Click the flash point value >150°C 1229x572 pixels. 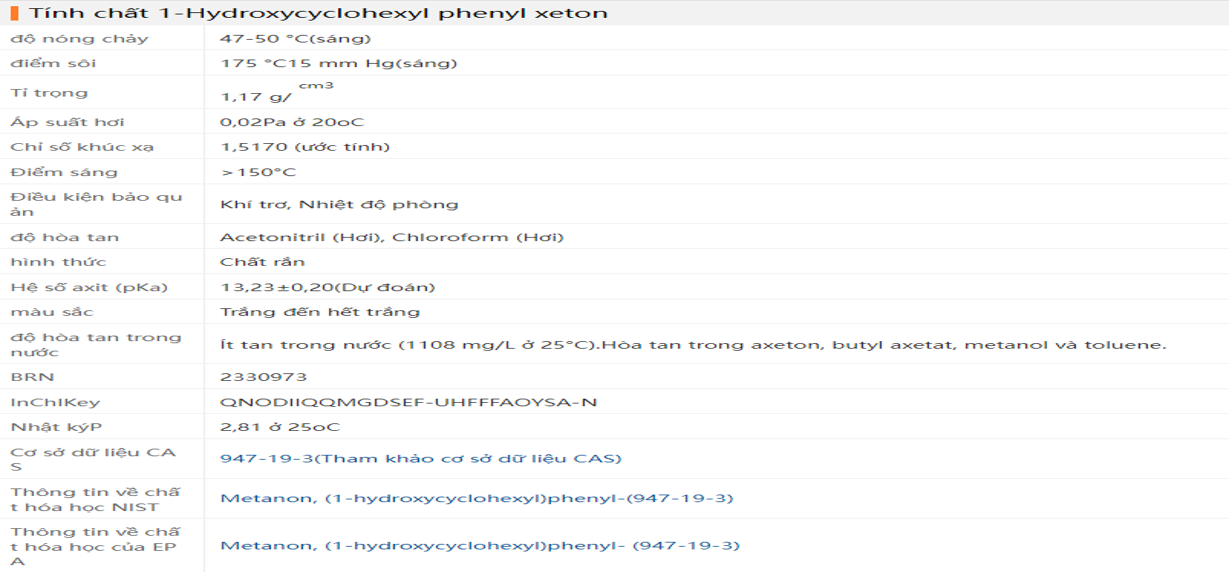[259, 172]
